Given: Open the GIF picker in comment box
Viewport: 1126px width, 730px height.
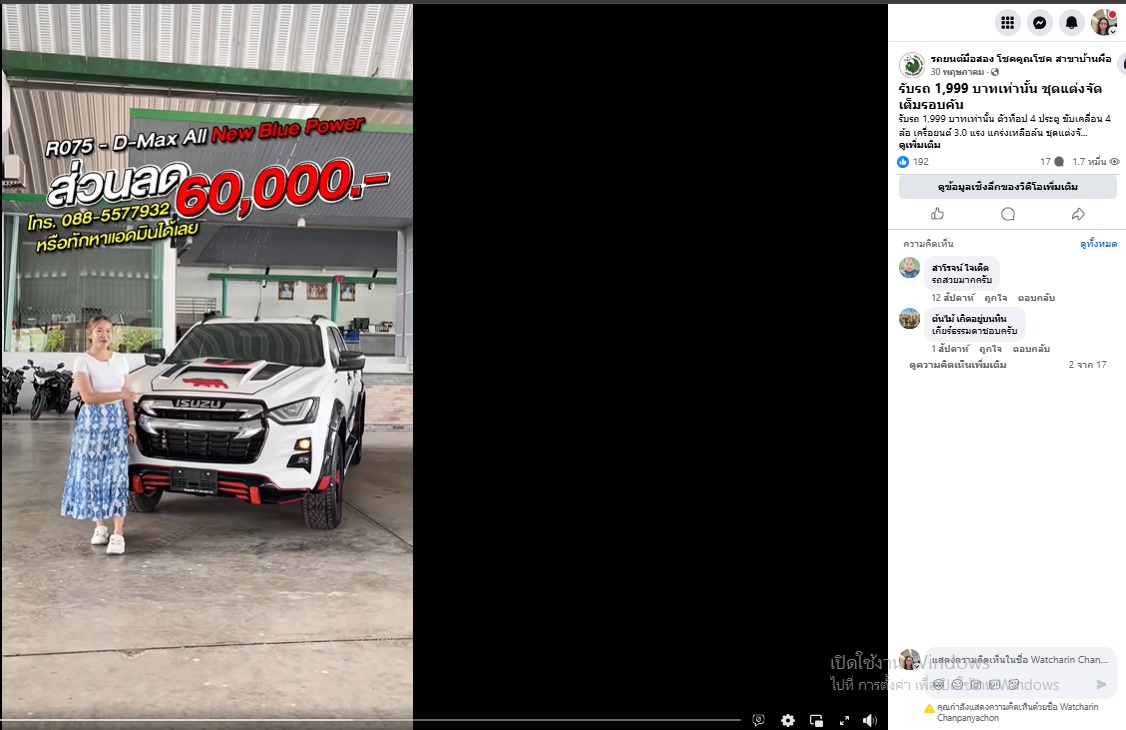Looking at the screenshot, I should click(x=995, y=684).
